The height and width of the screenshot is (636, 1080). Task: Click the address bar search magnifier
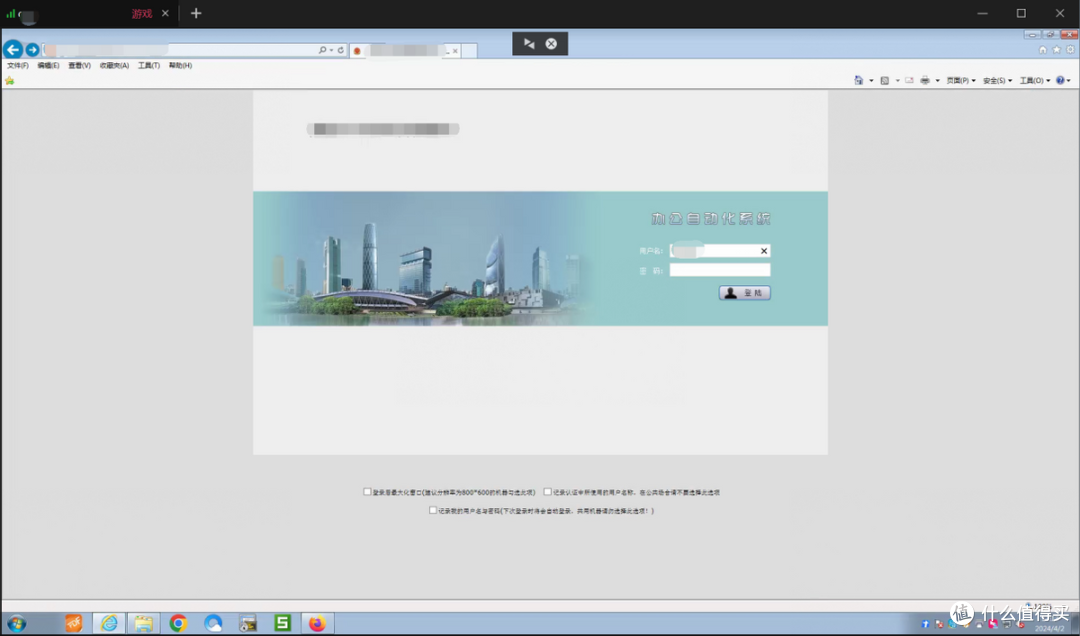coord(322,50)
